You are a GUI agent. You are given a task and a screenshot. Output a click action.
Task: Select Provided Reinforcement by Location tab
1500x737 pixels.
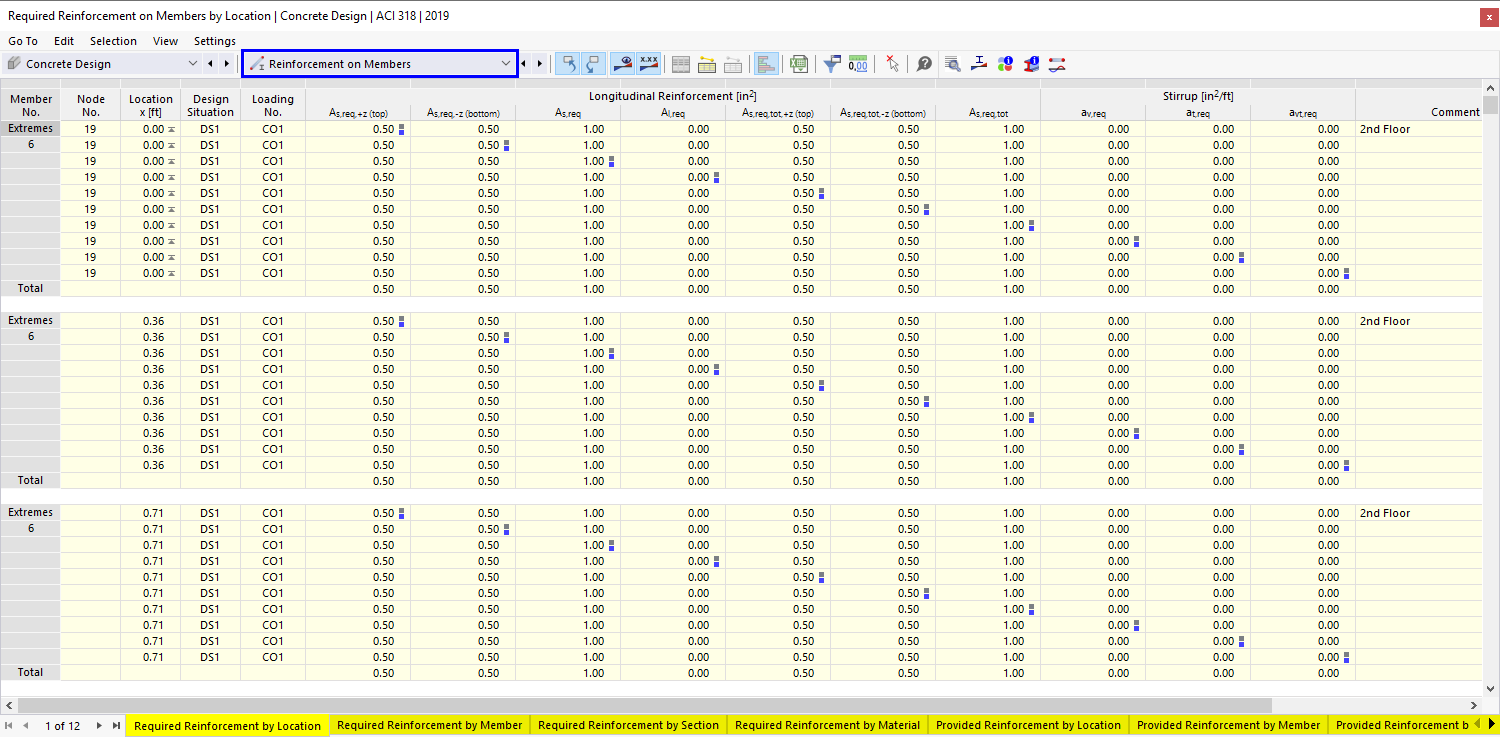coord(1028,725)
